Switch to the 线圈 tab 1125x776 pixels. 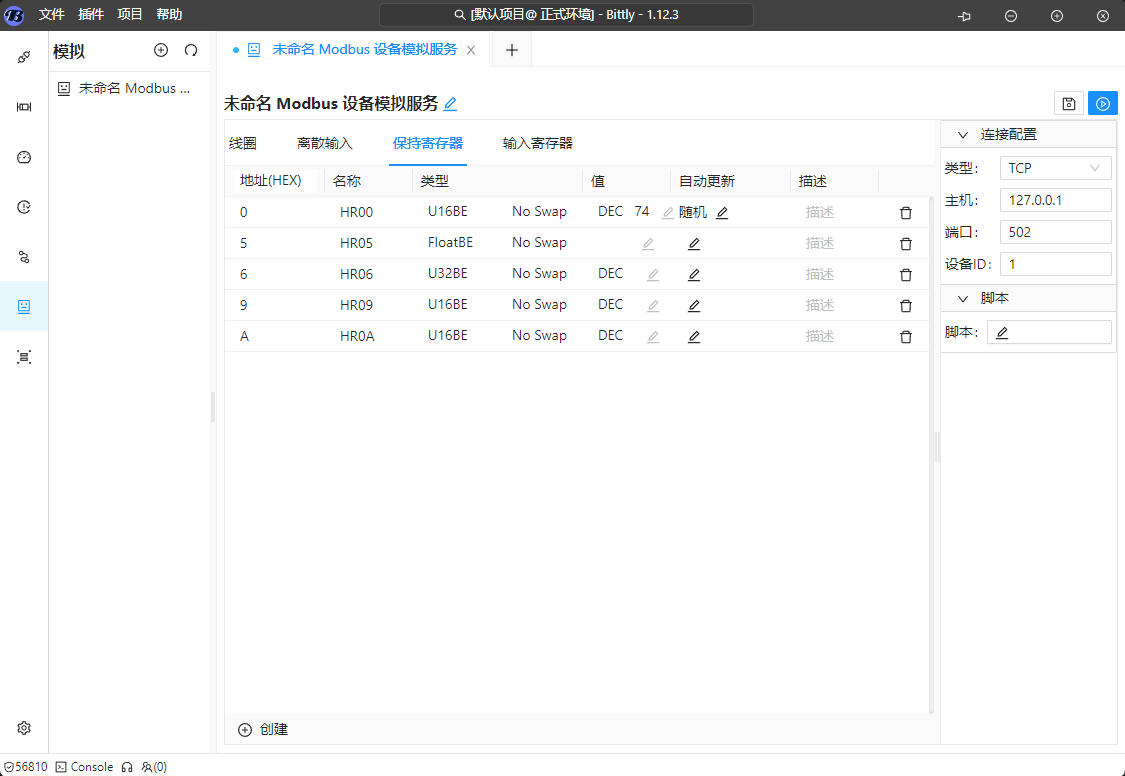[243, 143]
